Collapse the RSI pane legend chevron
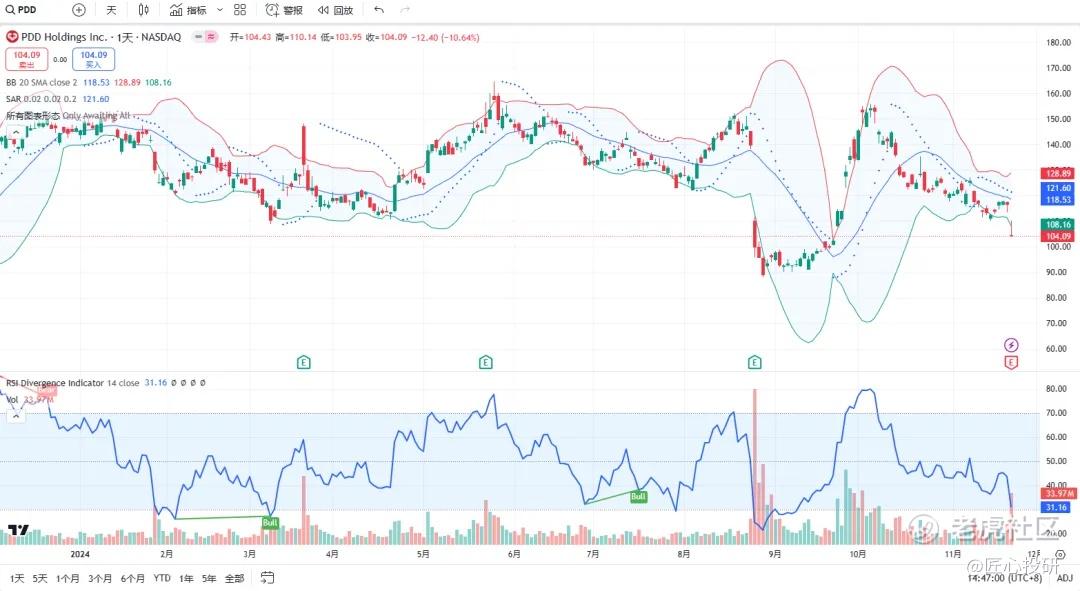This screenshot has height=591, width=1080. [x=16, y=417]
